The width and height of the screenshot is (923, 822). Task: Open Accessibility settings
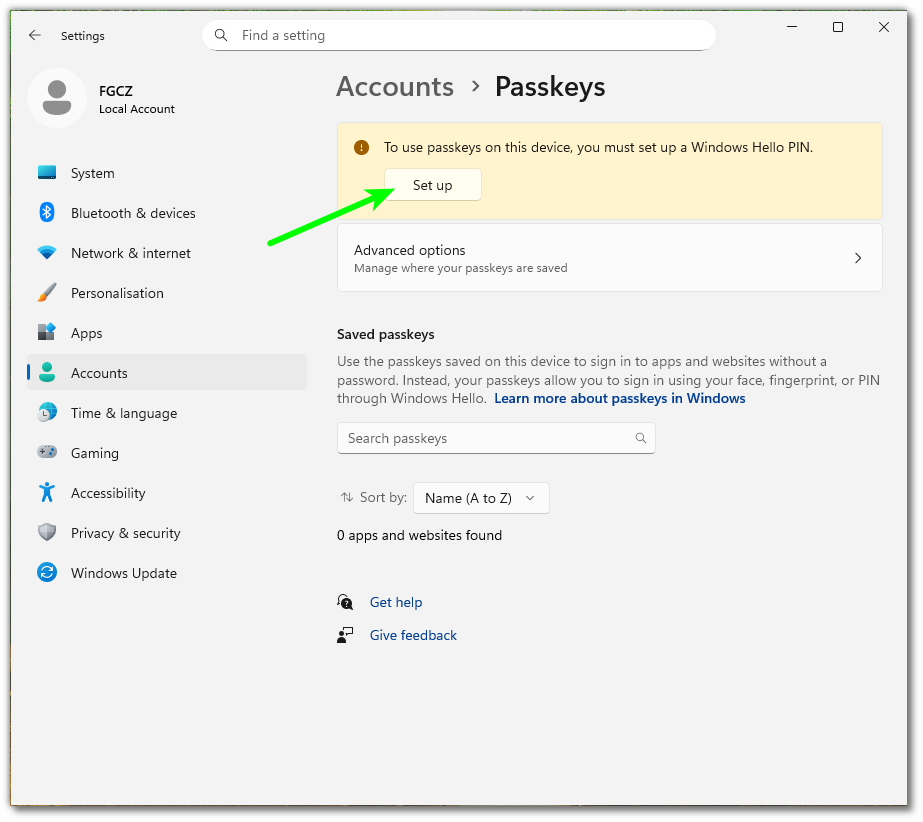(x=167, y=493)
